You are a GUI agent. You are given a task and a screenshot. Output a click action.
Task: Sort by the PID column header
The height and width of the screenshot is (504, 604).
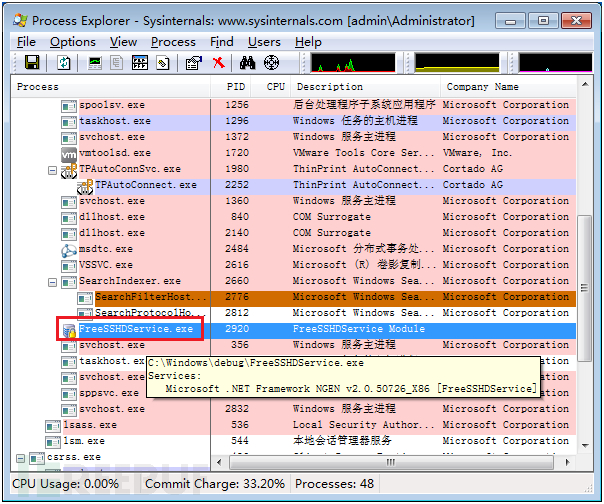click(231, 87)
